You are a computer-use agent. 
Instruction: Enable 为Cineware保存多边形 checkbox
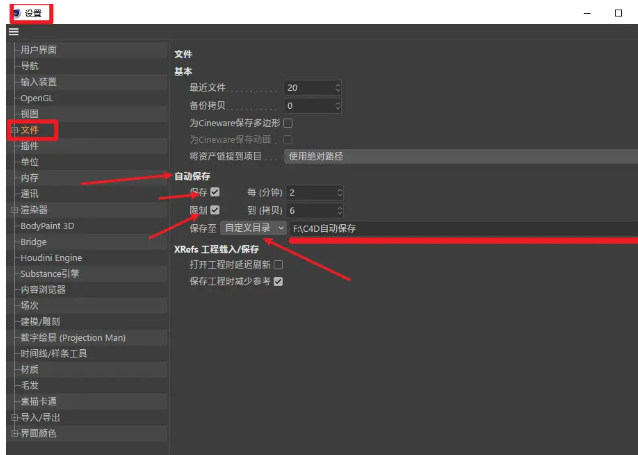(x=288, y=123)
